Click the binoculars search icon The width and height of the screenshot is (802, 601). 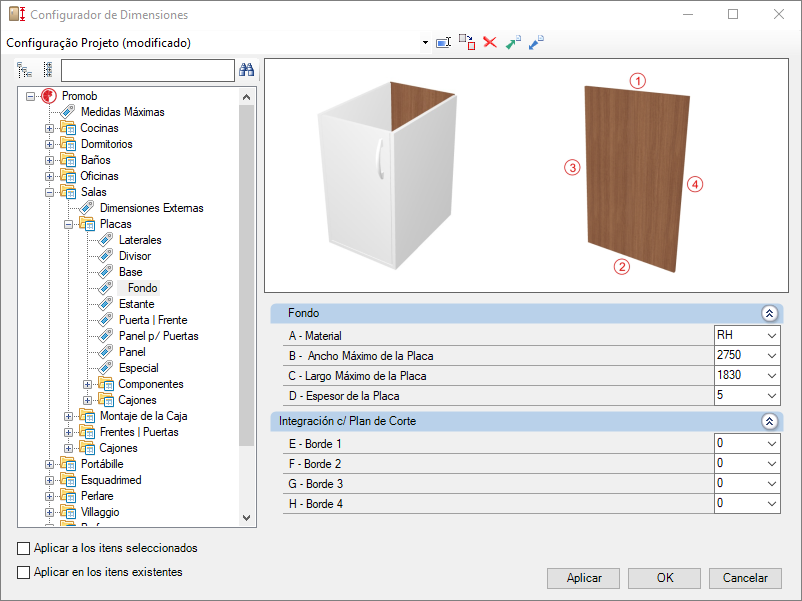click(247, 70)
